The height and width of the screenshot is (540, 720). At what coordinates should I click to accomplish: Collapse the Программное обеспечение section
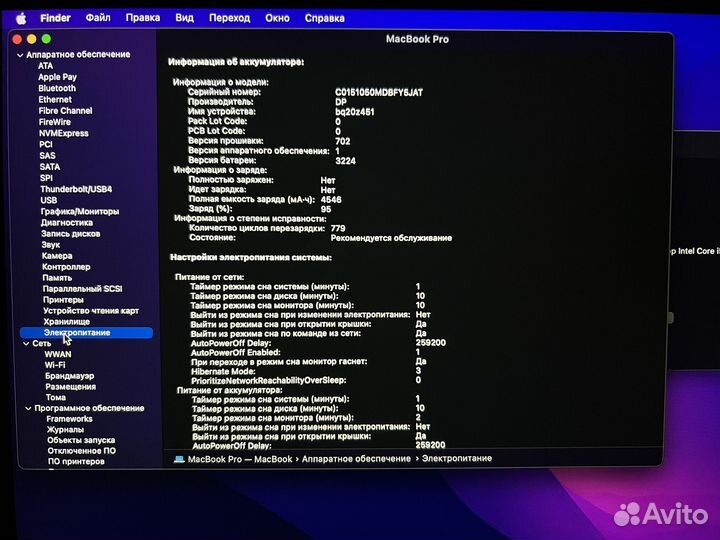[28, 408]
